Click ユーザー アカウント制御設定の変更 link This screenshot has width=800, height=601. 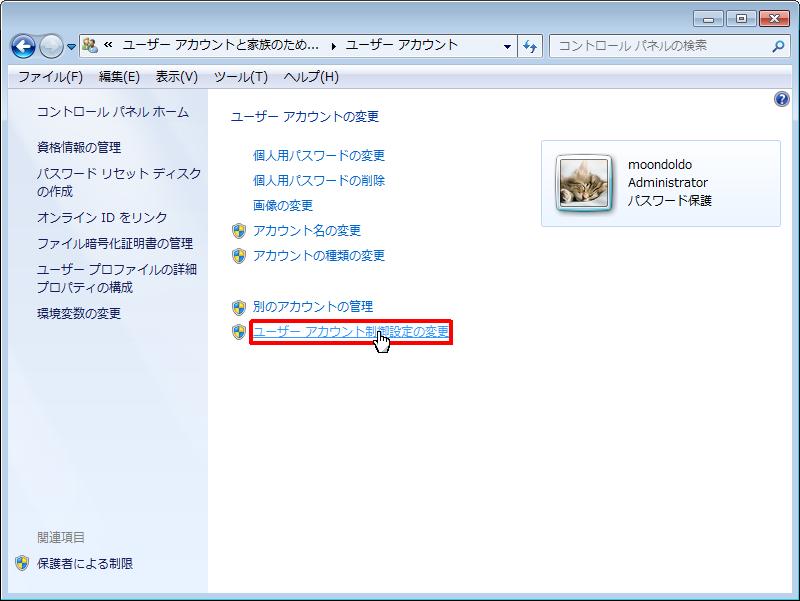pos(350,332)
